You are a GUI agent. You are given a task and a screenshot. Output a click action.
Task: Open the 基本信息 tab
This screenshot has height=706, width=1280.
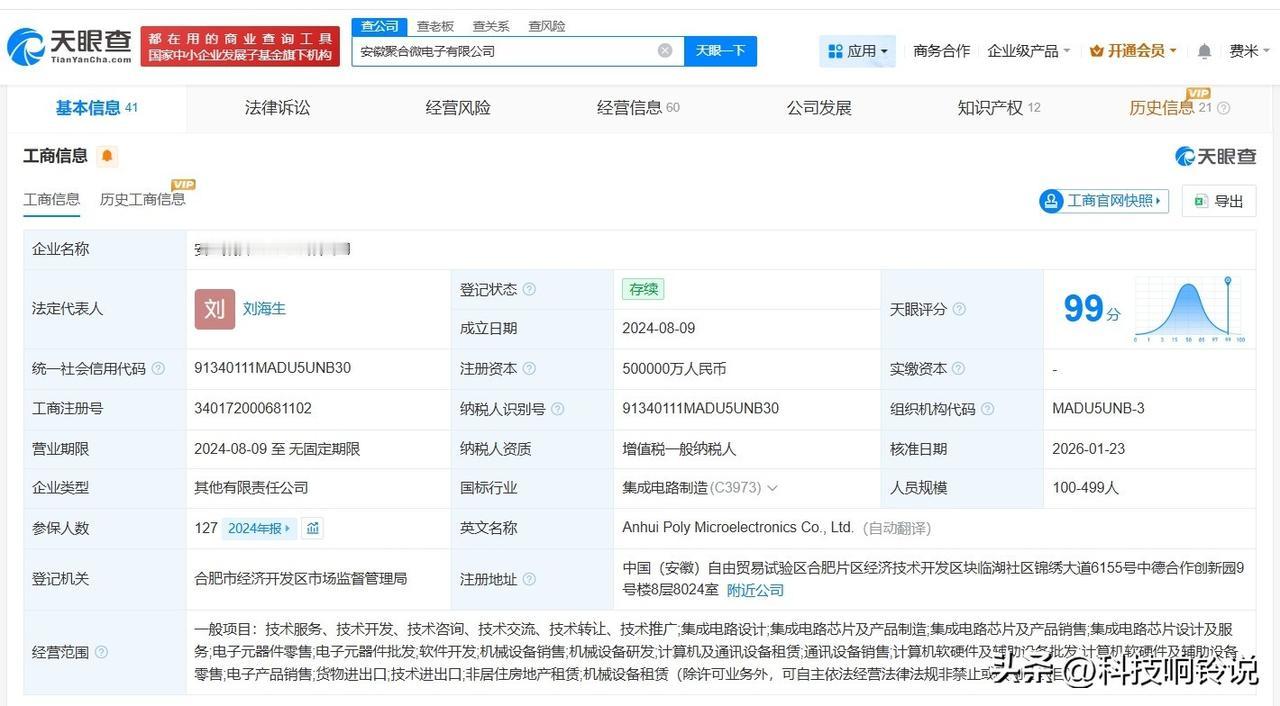pos(96,108)
